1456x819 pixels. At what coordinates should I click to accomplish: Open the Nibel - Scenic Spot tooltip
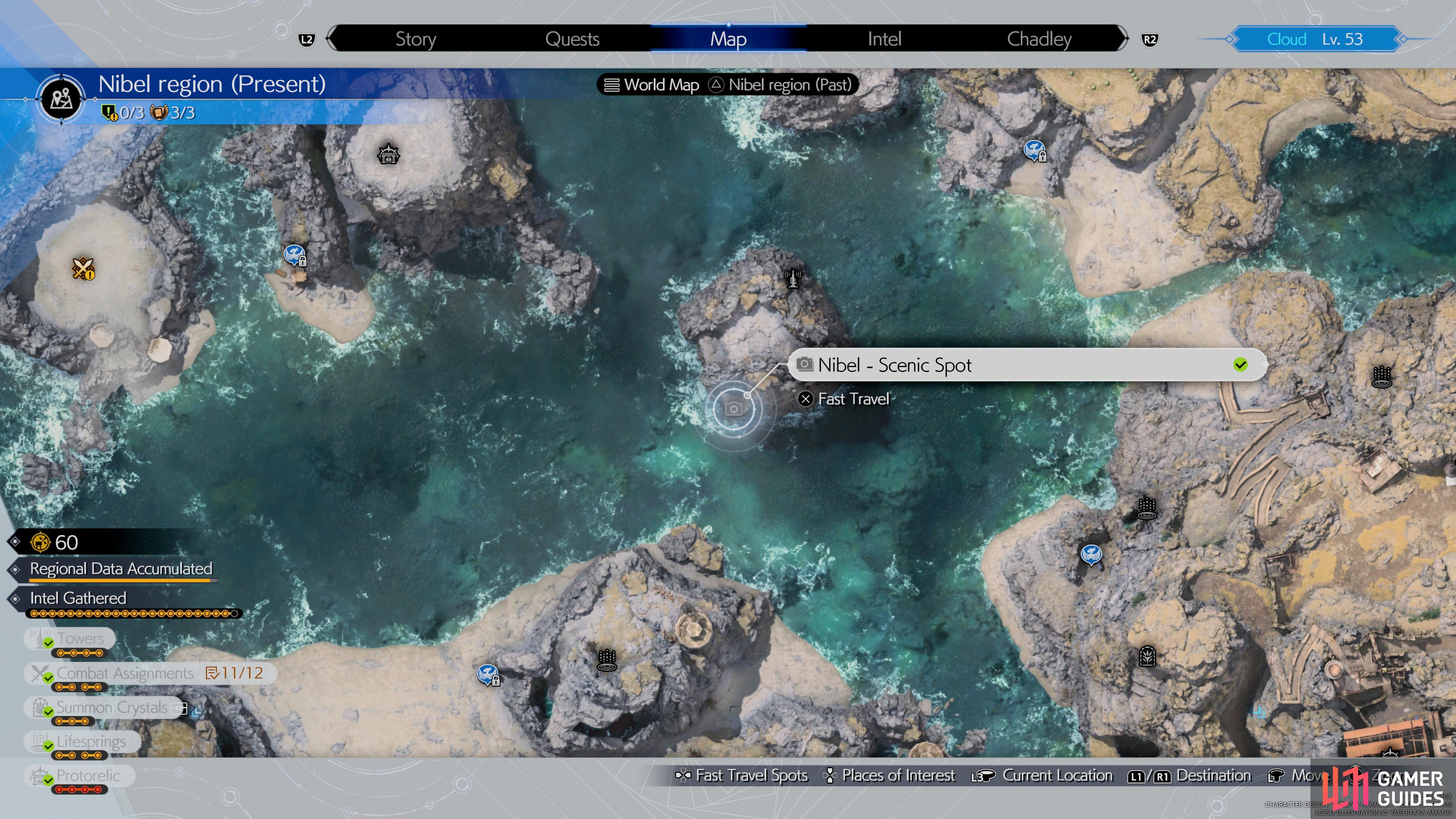(x=1027, y=365)
